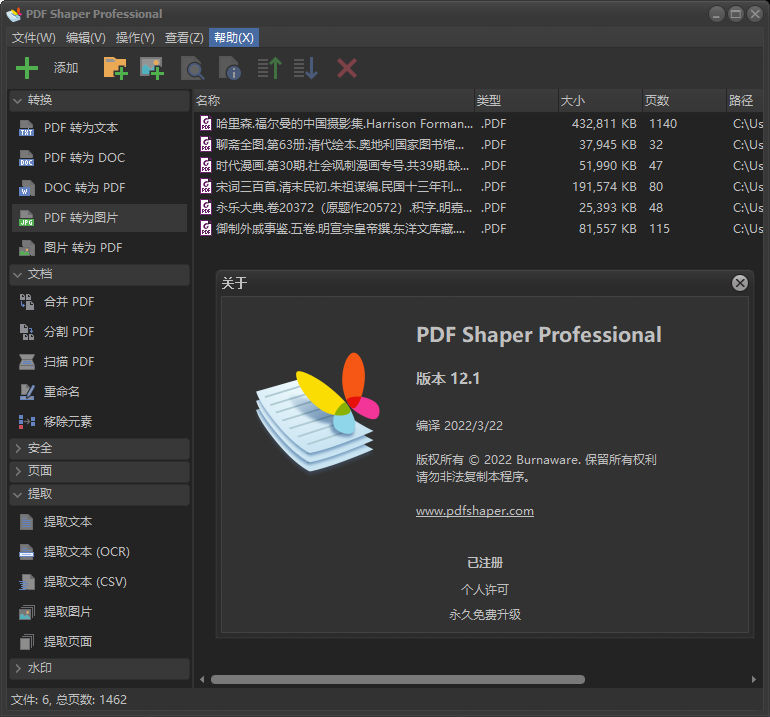Open the 提取文本 (OCR) tool
Image resolution: width=770 pixels, height=717 pixels.
click(99, 552)
